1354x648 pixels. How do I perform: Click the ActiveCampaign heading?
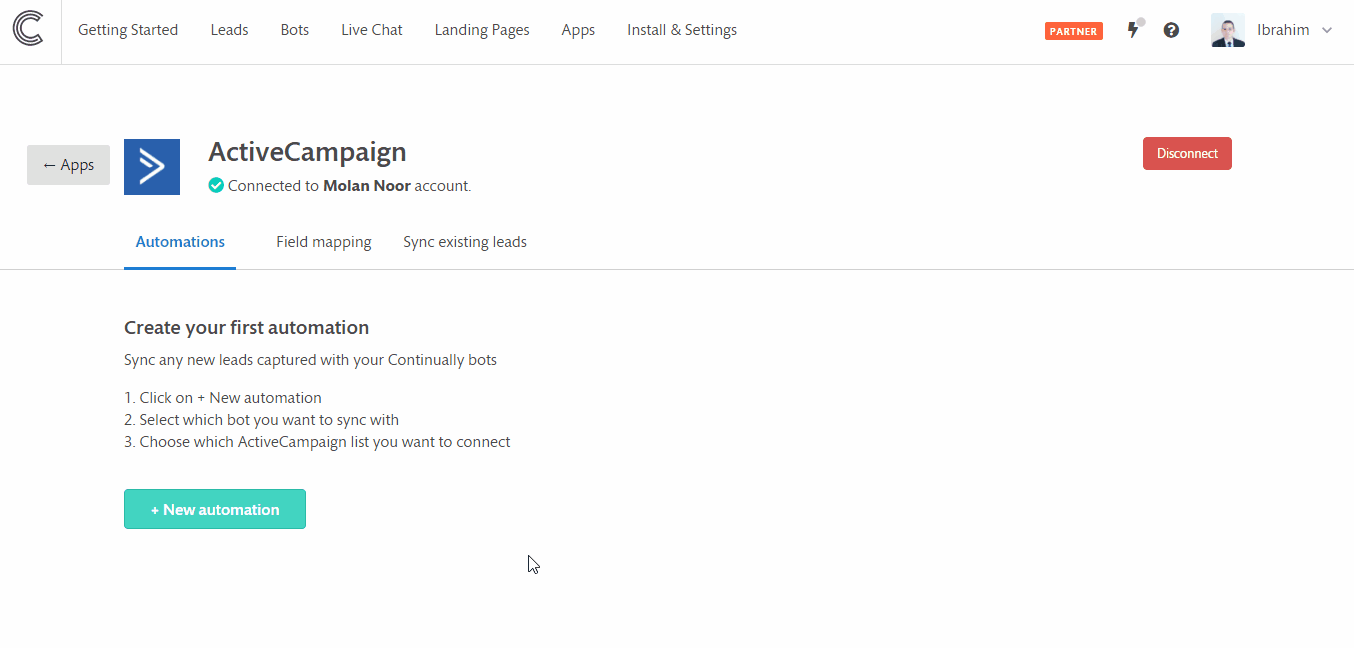click(x=307, y=152)
